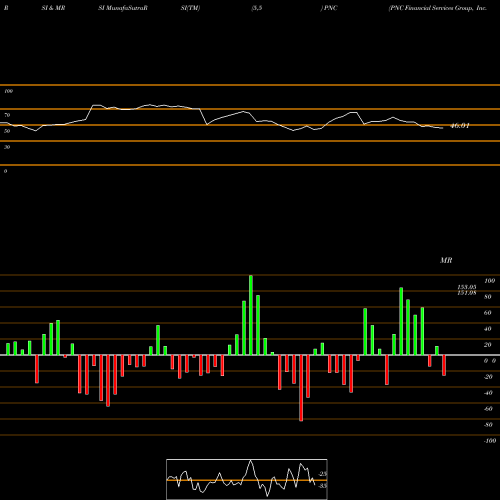Click the 'SI MunafaSutraR' header text

click(x=123, y=8)
